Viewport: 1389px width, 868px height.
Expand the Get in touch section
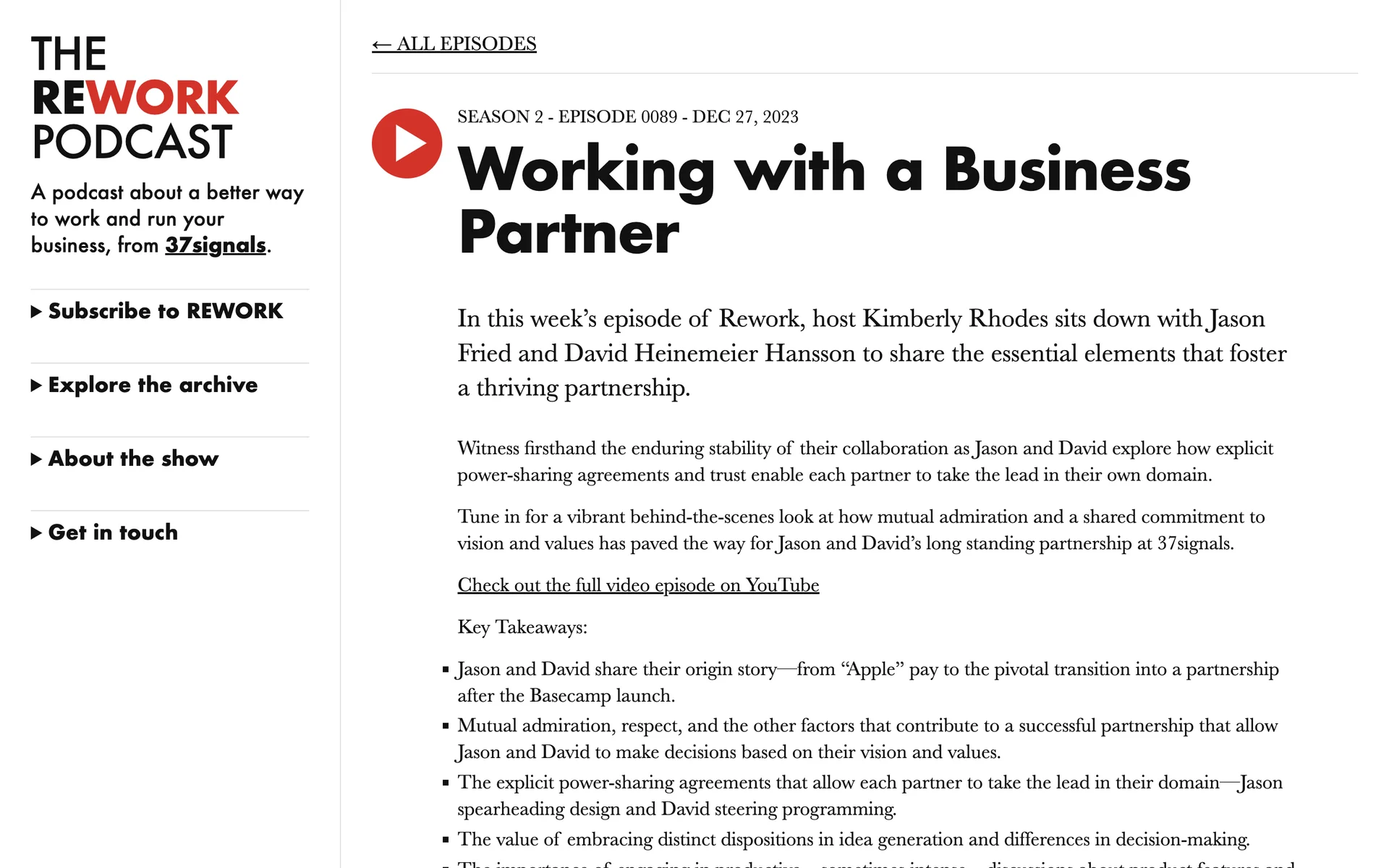click(113, 532)
